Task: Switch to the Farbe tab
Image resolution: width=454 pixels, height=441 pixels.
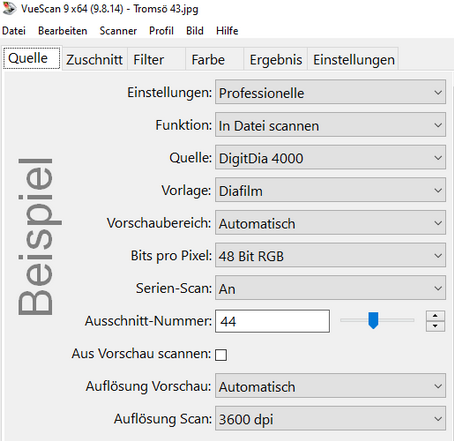Action: tap(208, 60)
